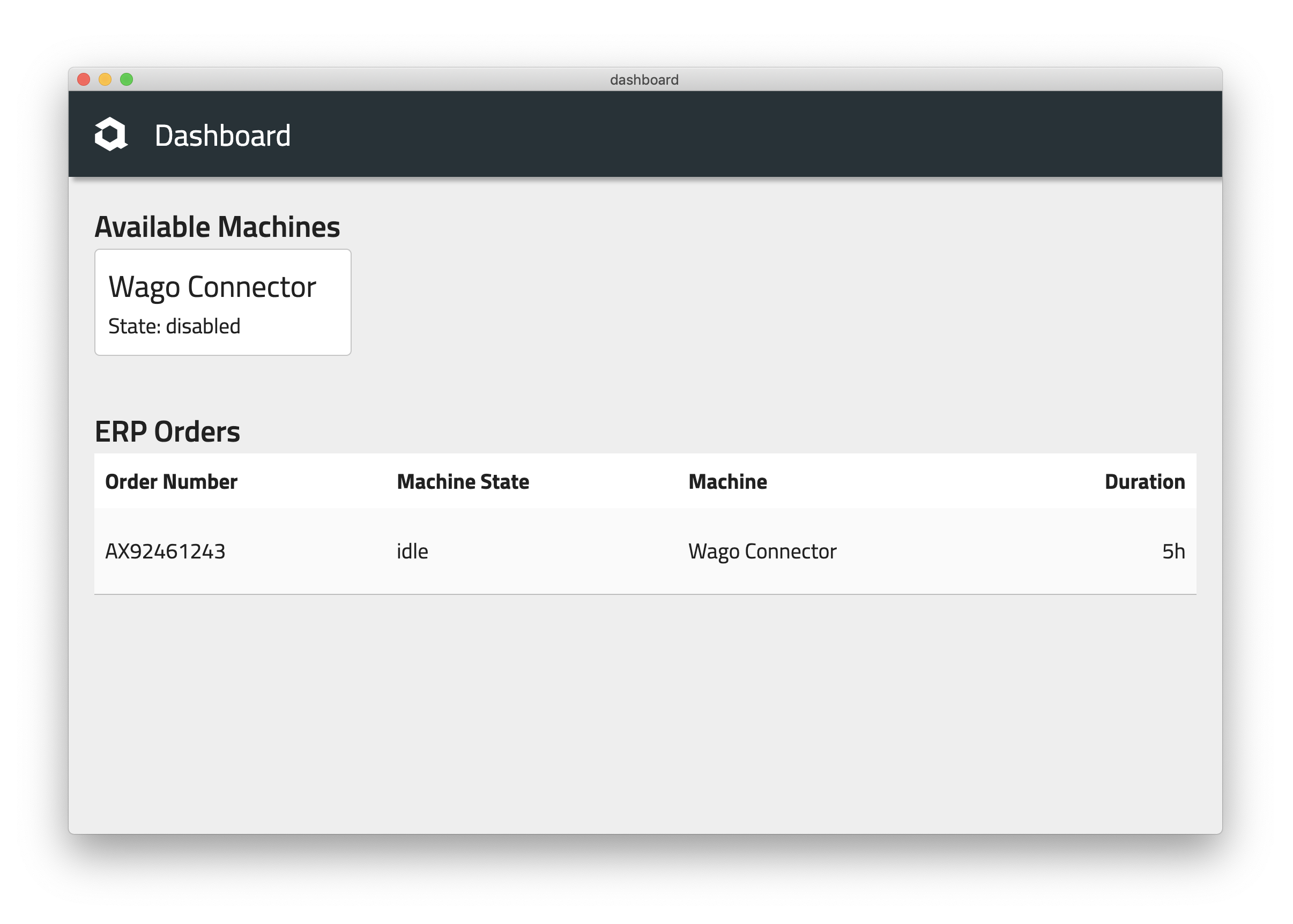This screenshot has height=924, width=1293.
Task: Click the ERP Orders heading
Action: [167, 431]
